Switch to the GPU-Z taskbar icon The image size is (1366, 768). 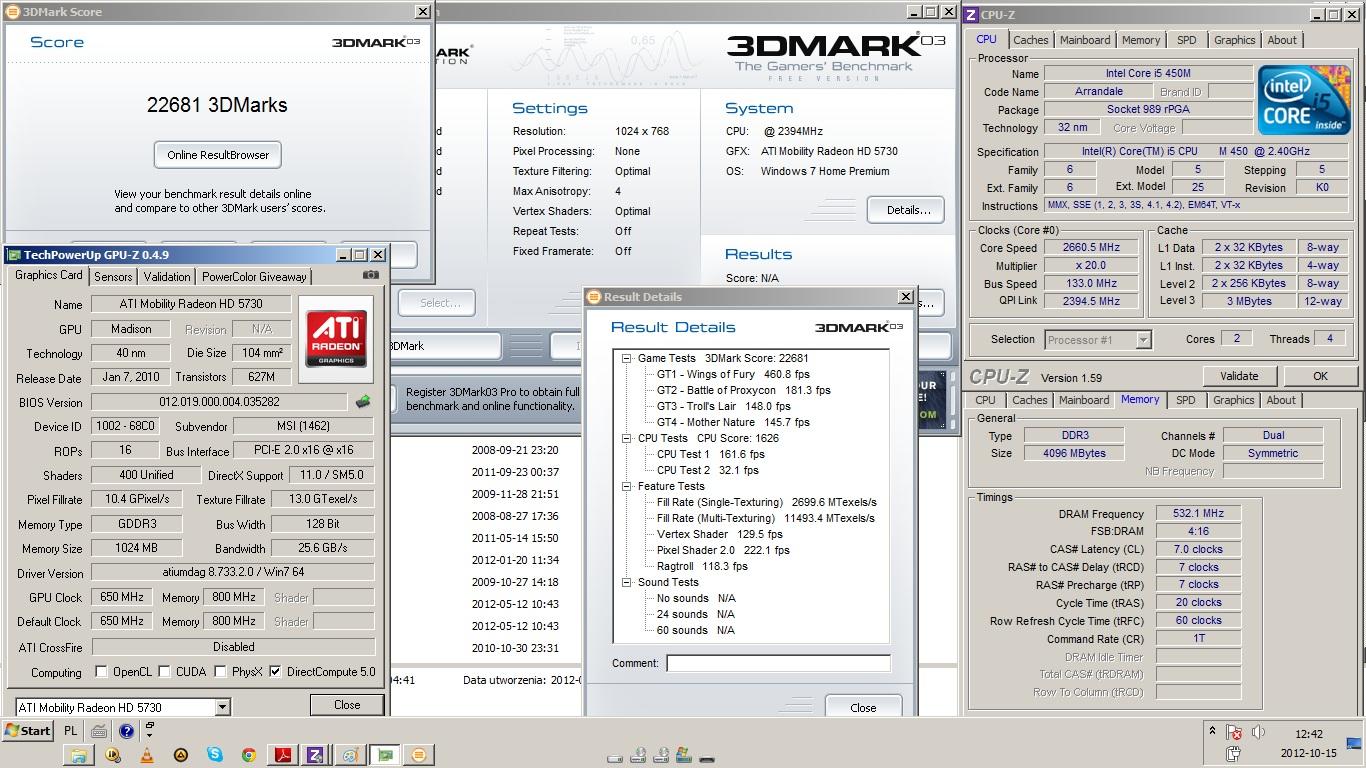click(384, 755)
